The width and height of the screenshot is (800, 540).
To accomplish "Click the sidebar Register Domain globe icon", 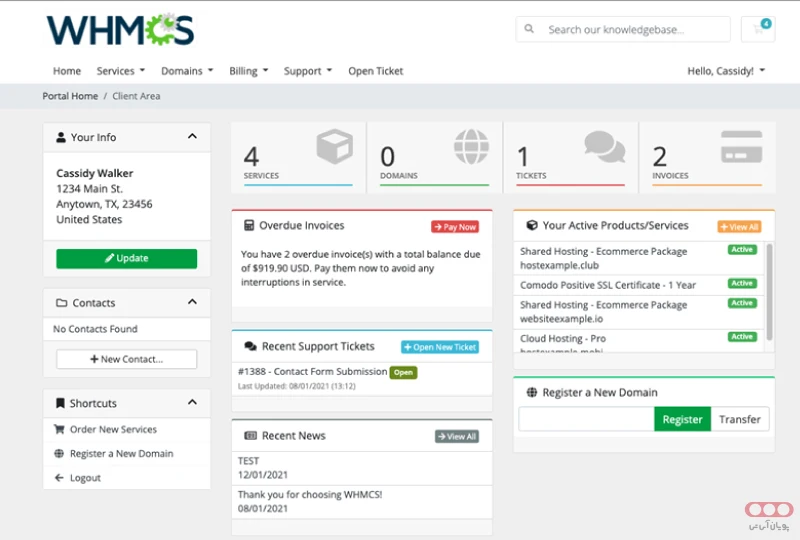I will pyautogui.click(x=59, y=453).
